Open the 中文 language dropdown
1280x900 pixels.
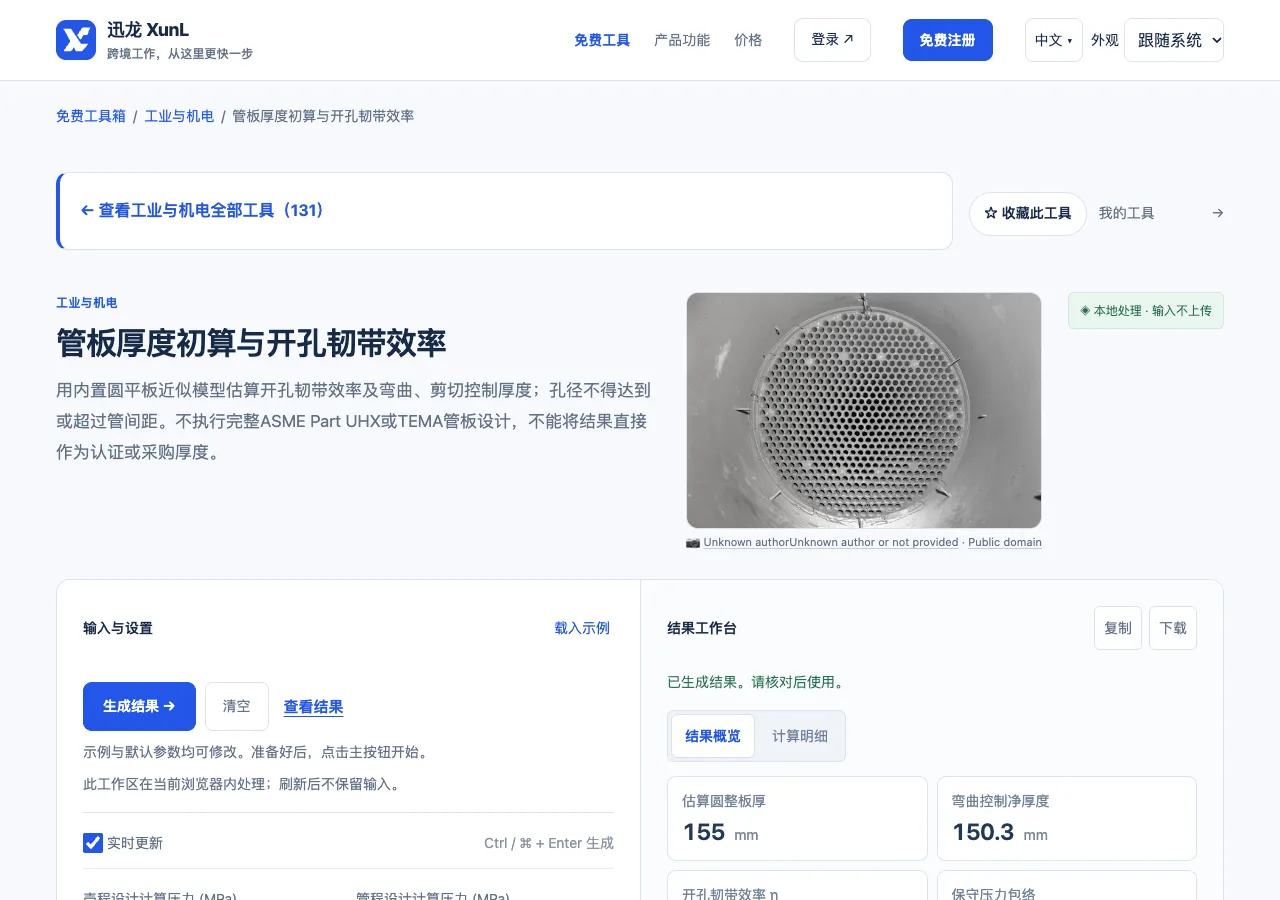pos(1053,40)
